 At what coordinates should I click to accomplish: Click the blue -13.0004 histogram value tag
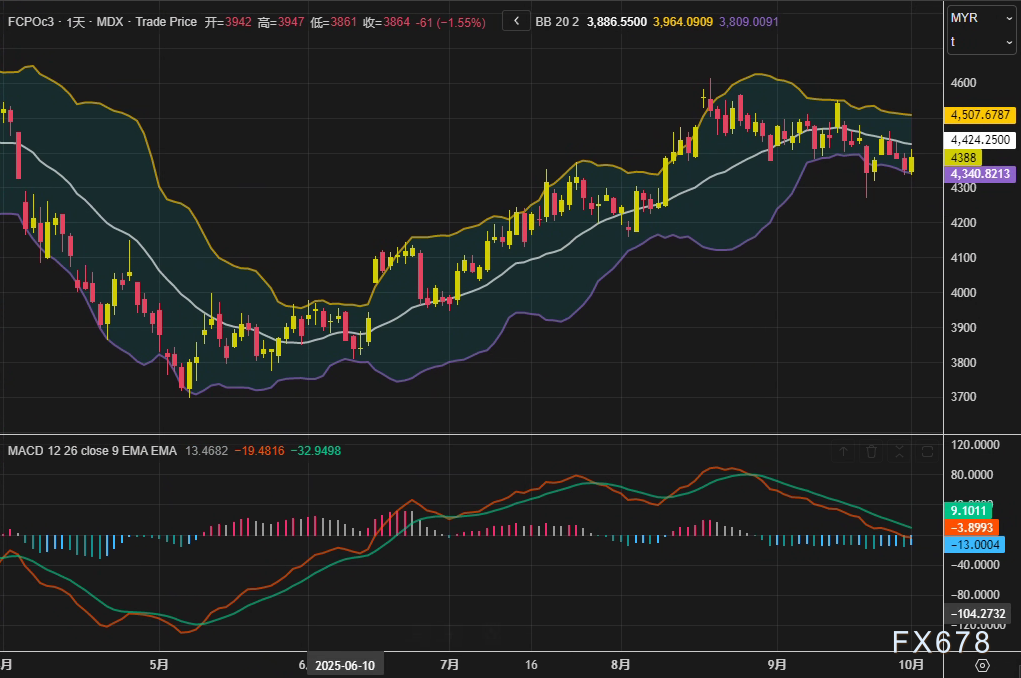pos(975,544)
